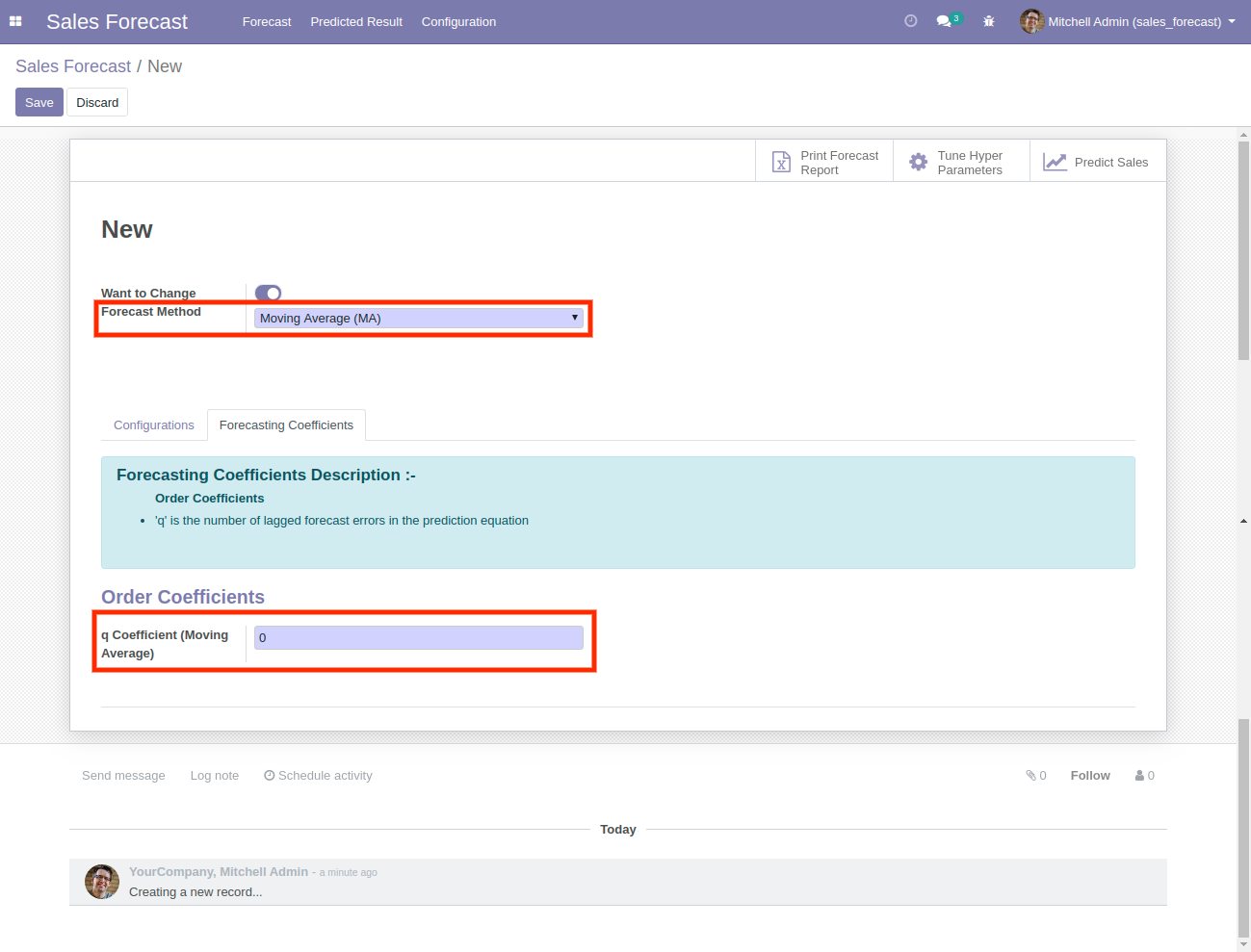1251x952 pixels.
Task: Click the Print Forecast Report spreadsheet icon
Action: pos(781,163)
